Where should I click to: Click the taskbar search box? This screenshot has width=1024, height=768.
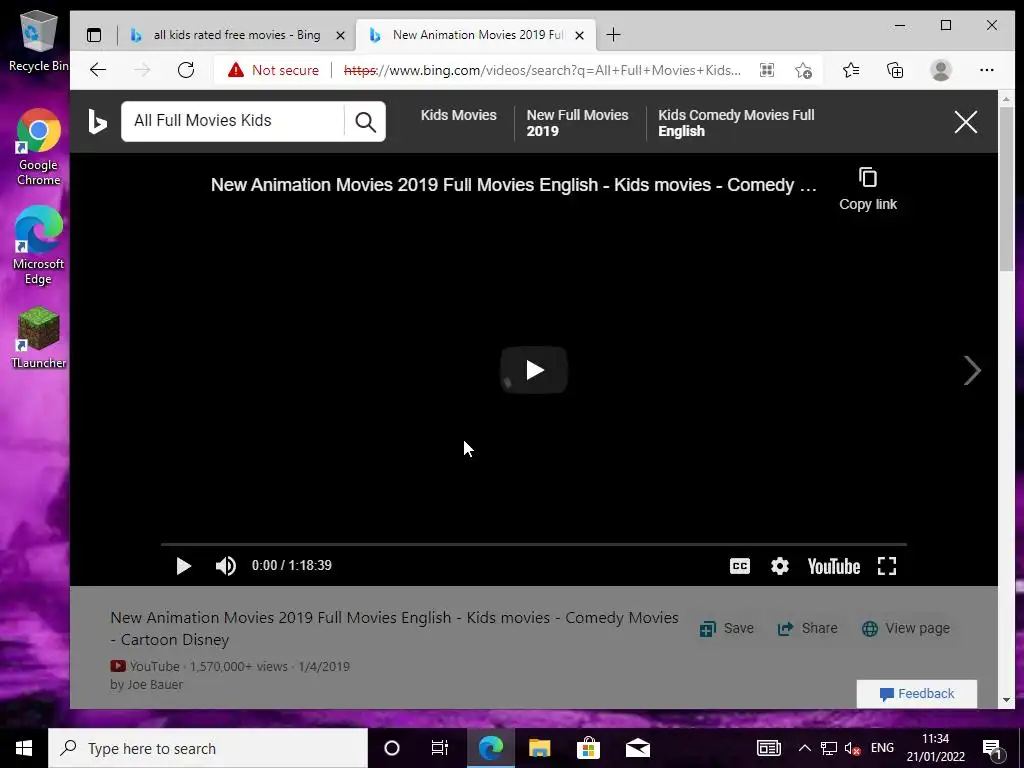[208, 748]
